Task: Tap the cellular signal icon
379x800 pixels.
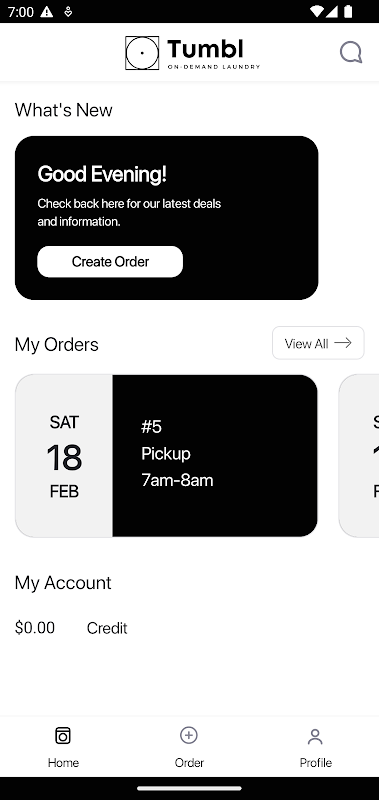Action: 333,11
